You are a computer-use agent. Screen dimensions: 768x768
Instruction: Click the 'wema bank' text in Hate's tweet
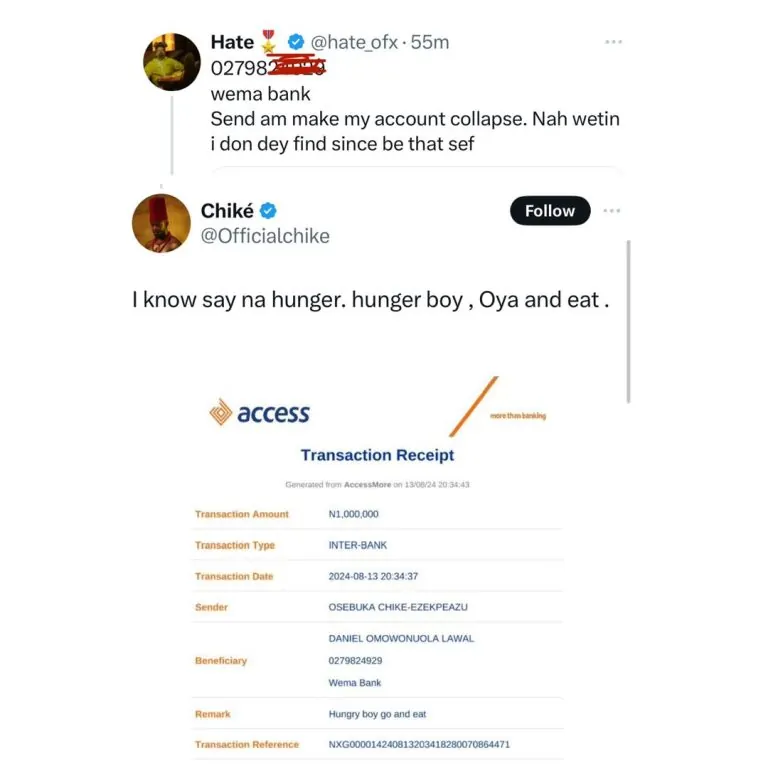click(x=261, y=94)
